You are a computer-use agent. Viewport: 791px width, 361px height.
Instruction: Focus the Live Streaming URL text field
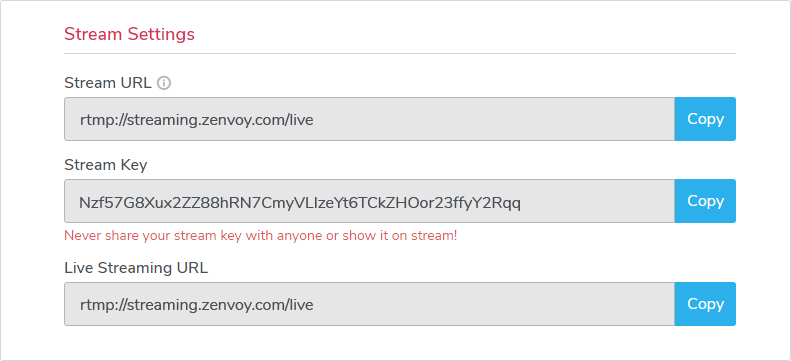tap(369, 304)
